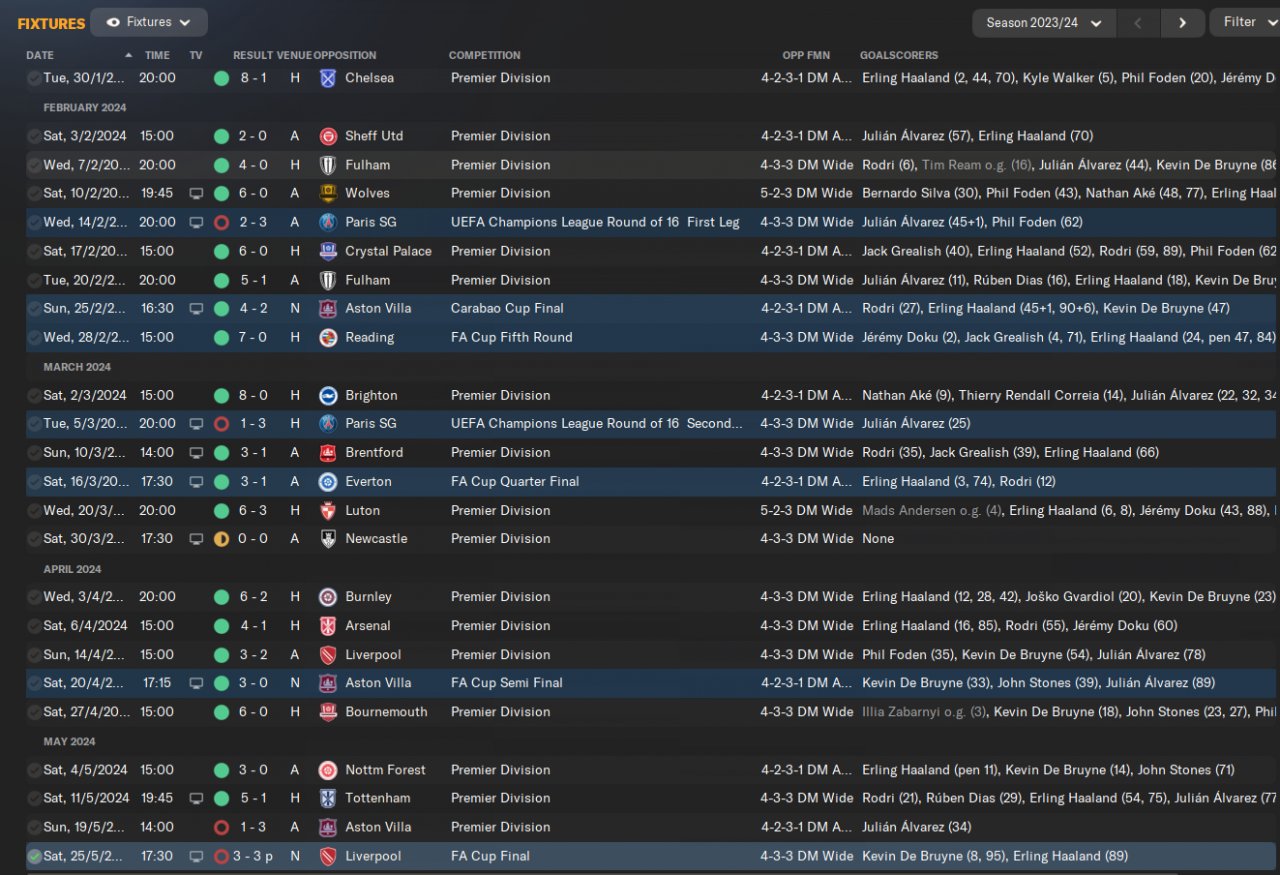The height and width of the screenshot is (875, 1280).
Task: Click the TV icon on the FA Cup Semi Final row
Action: [196, 683]
